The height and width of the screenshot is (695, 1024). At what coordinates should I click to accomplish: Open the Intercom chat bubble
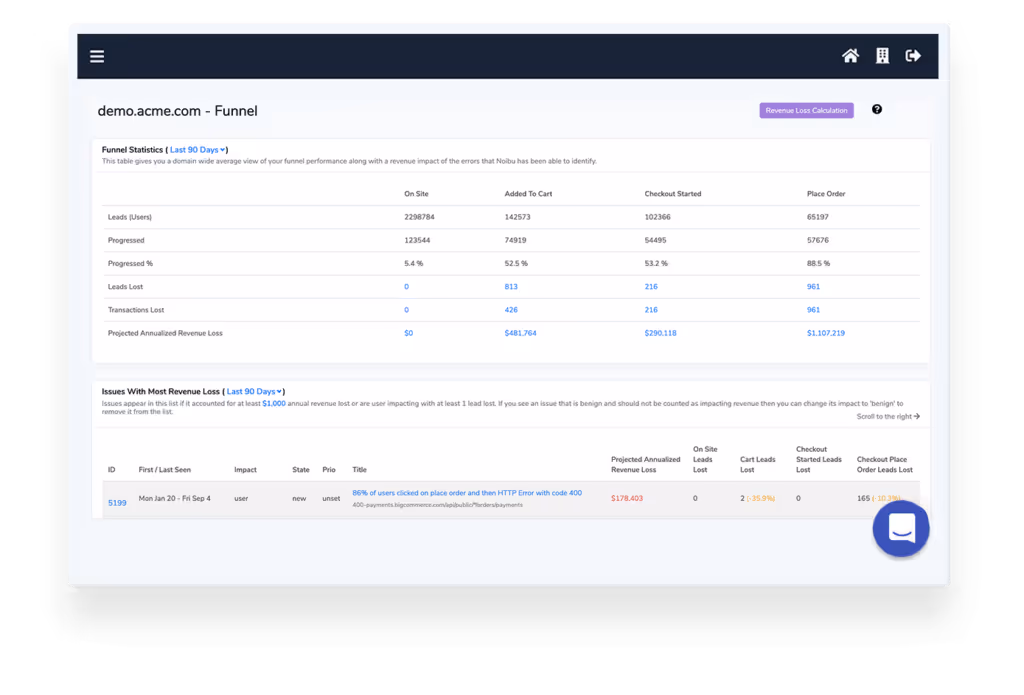900,527
